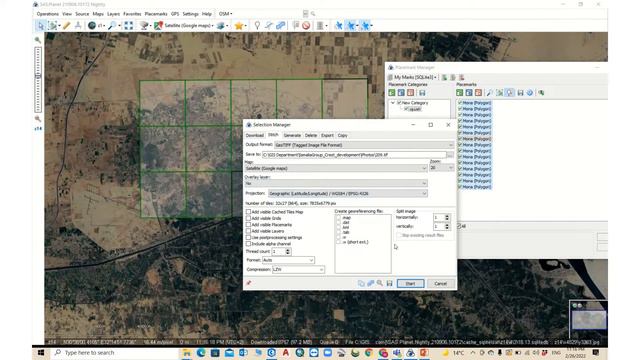Open the Operations menu
640x360 pixels.
coord(48,14)
